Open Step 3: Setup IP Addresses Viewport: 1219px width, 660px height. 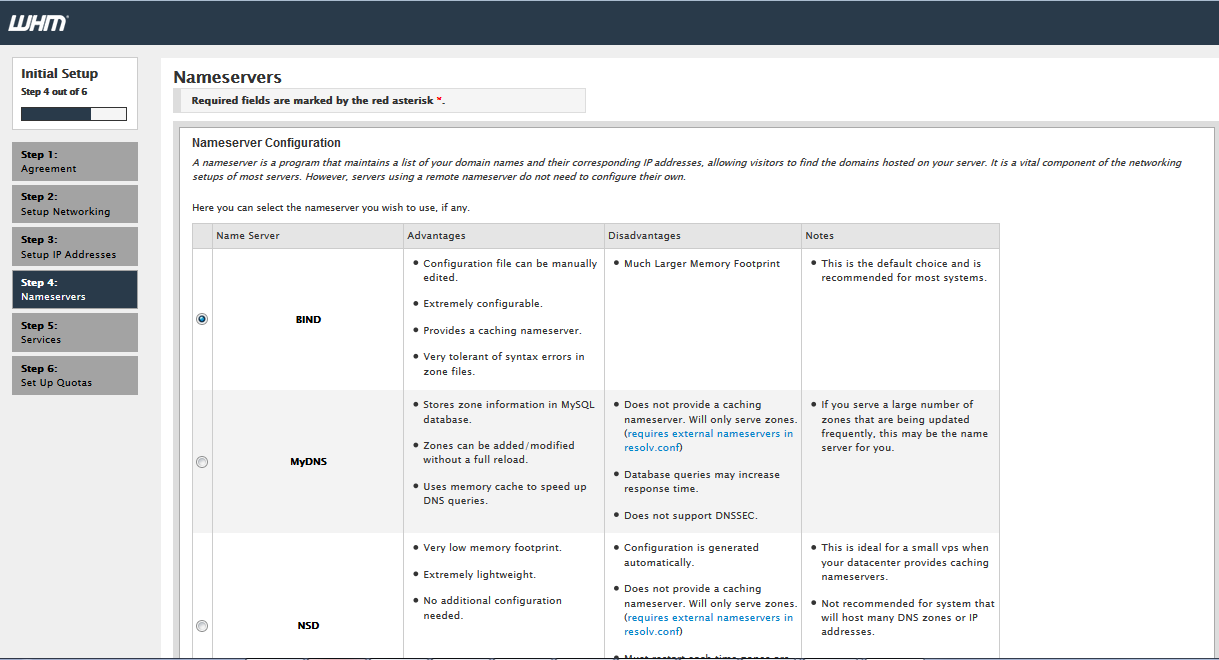point(75,247)
